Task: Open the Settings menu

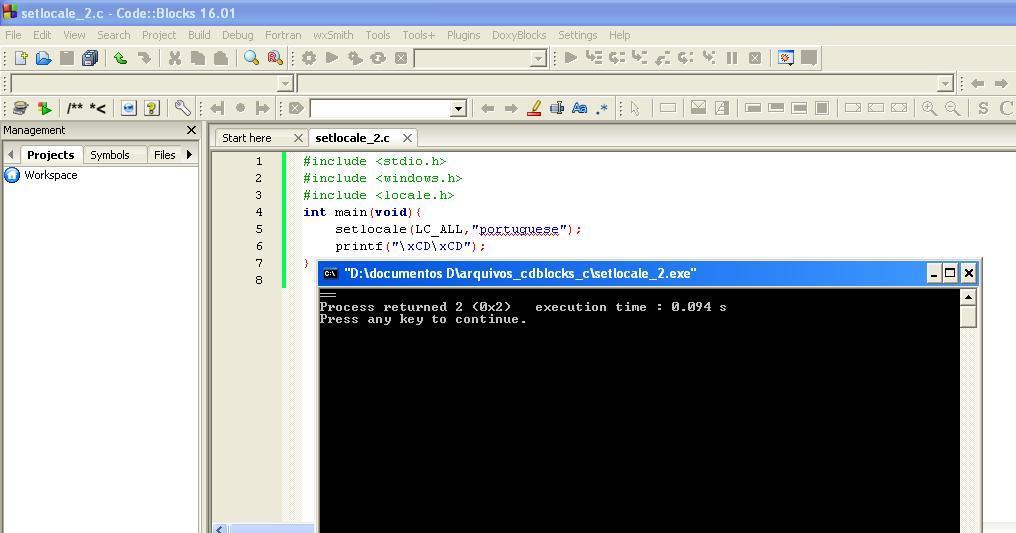Action: 577,35
